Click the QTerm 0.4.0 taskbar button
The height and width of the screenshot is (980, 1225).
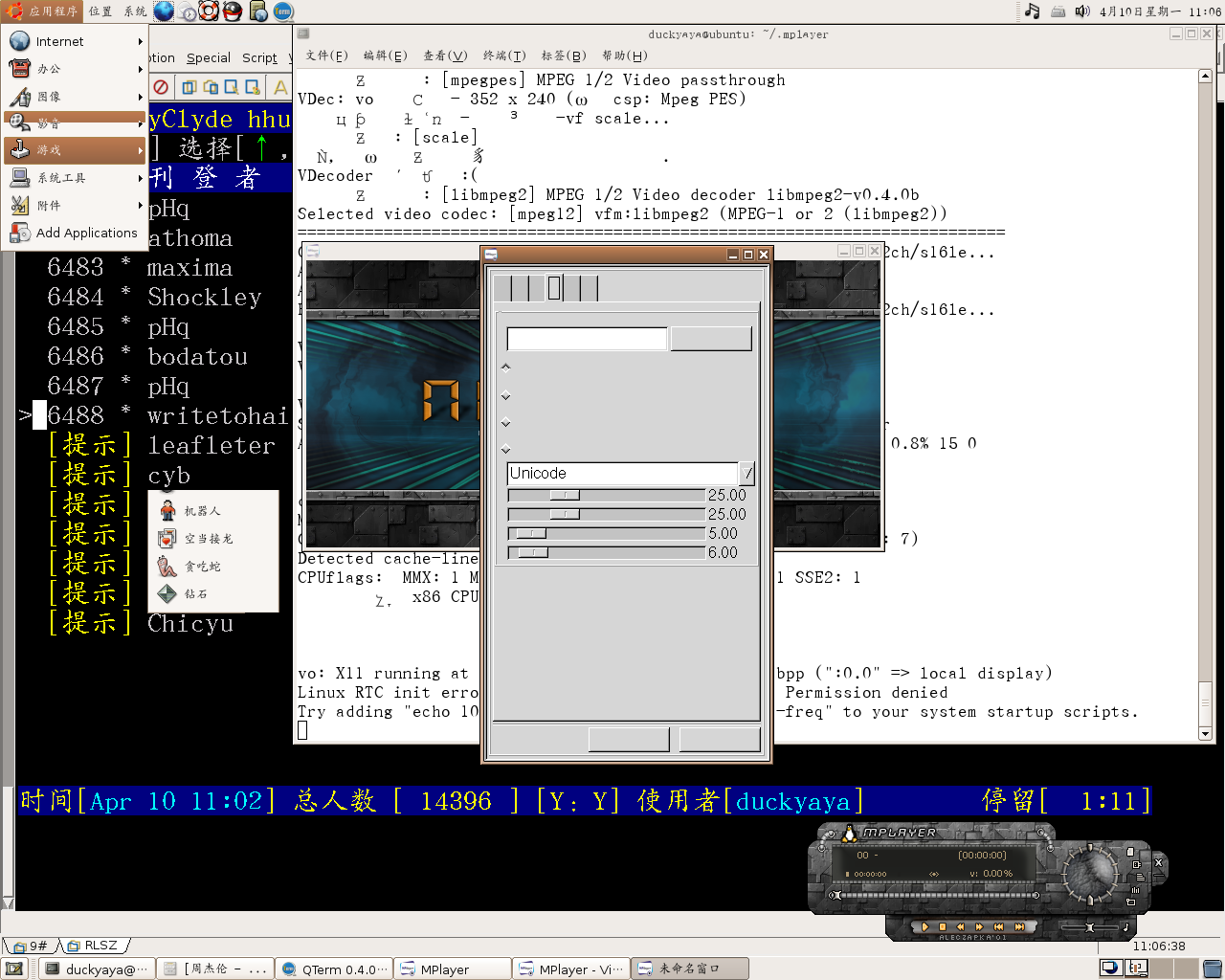click(x=334, y=969)
